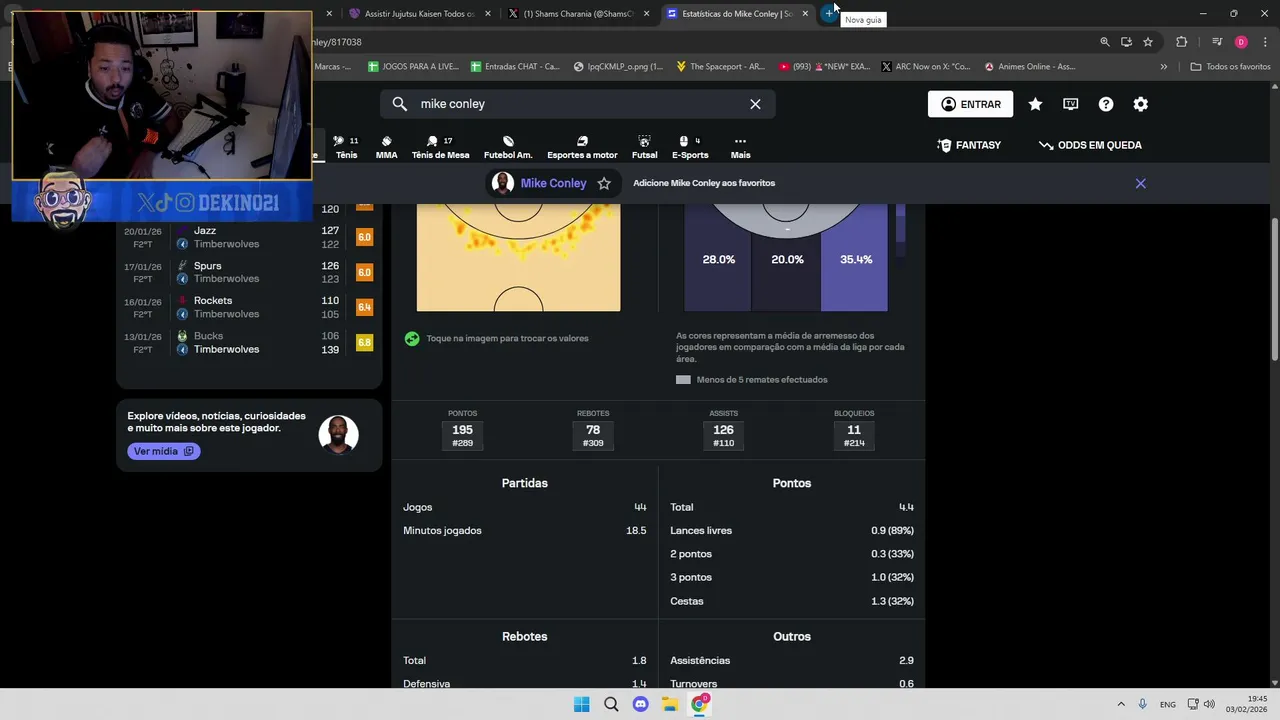Show hidden system tray icons

pos(1120,704)
